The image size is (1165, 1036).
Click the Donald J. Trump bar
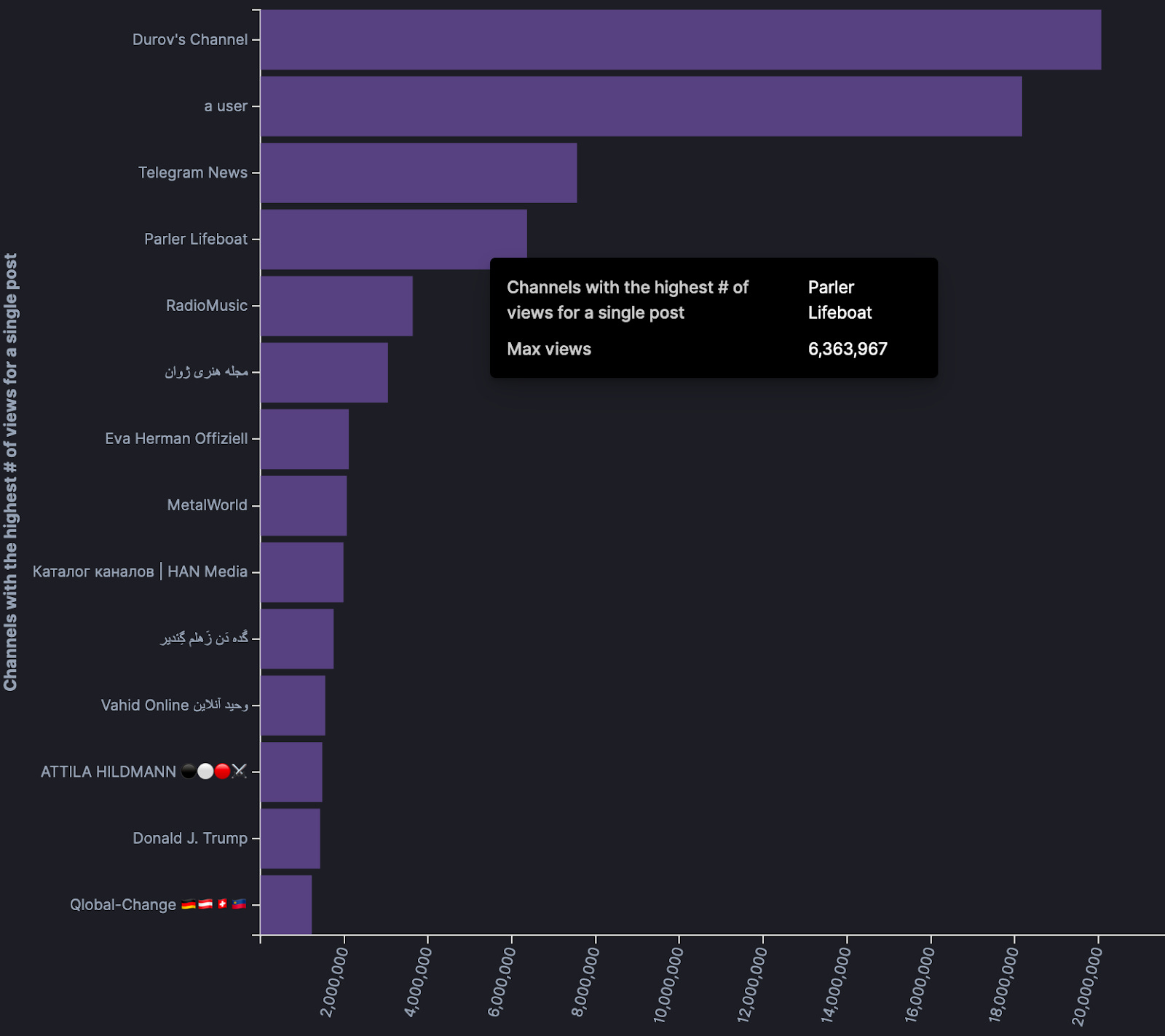[x=291, y=838]
